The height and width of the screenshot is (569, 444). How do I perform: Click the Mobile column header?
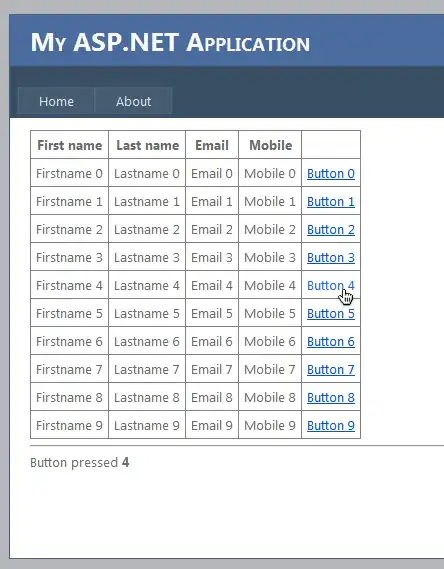pyautogui.click(x=270, y=145)
